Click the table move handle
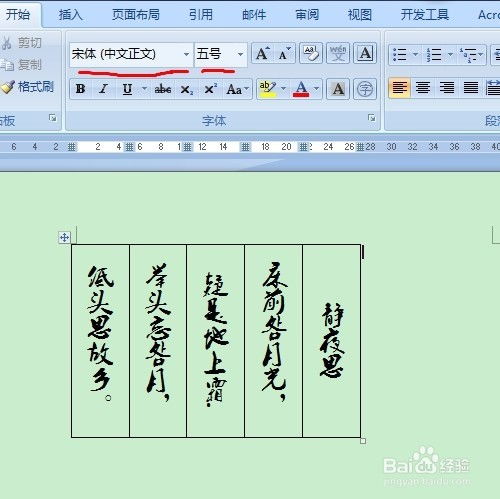 64,238
